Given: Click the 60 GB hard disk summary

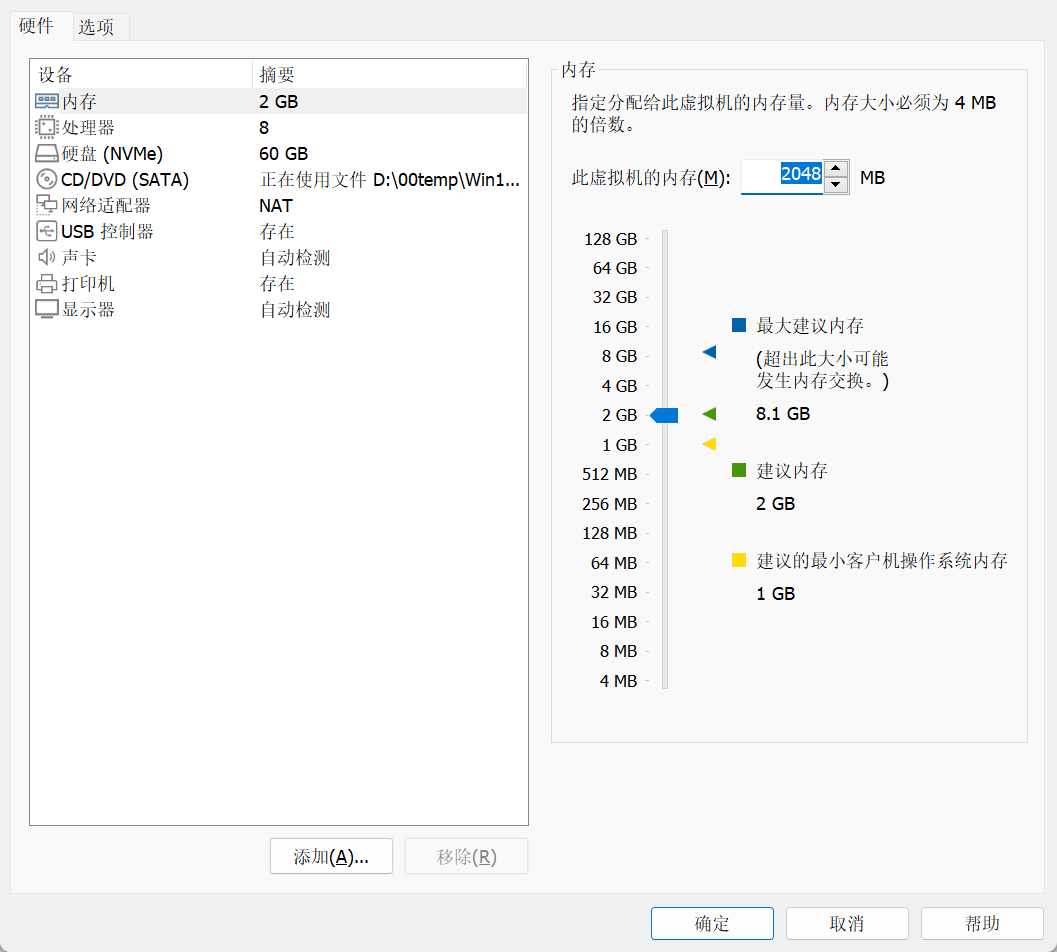Looking at the screenshot, I should (x=284, y=154).
